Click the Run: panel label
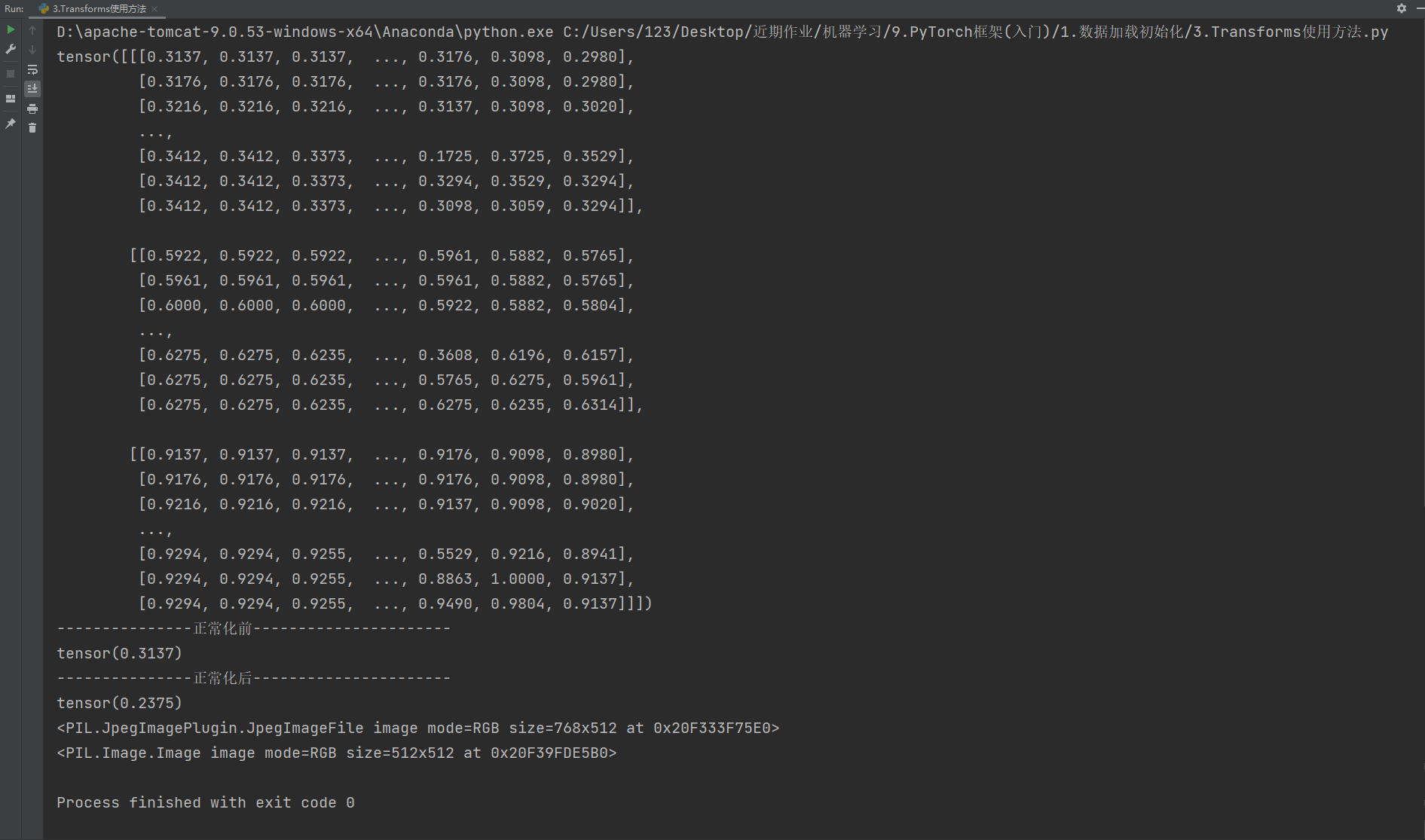Viewport: 1425px width, 840px height. pyautogui.click(x=14, y=9)
